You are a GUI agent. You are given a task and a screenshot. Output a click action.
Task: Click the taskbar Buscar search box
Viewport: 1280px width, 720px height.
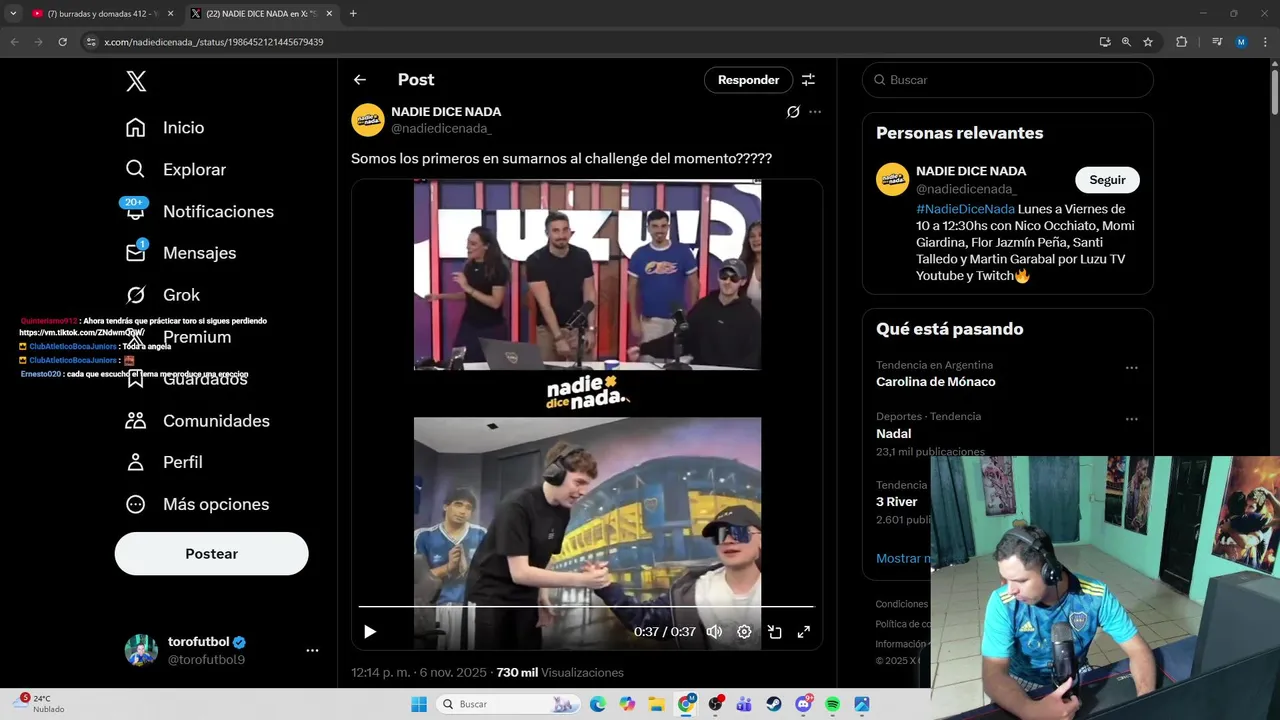[x=509, y=704]
